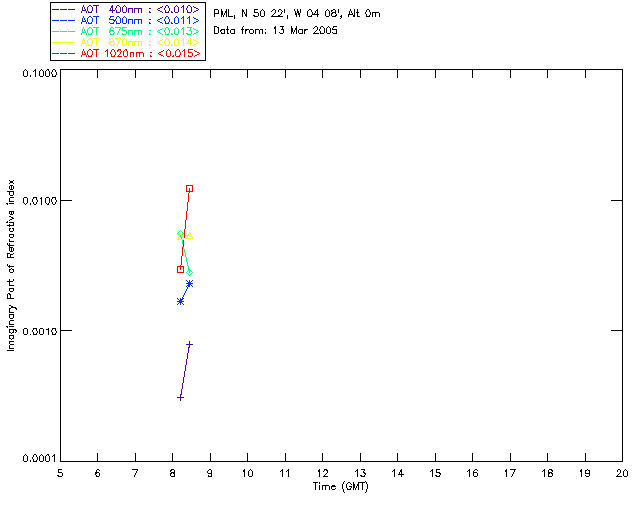Click the lower blue asterisk data marker
This screenshot has height=512, width=640.
pos(180,301)
